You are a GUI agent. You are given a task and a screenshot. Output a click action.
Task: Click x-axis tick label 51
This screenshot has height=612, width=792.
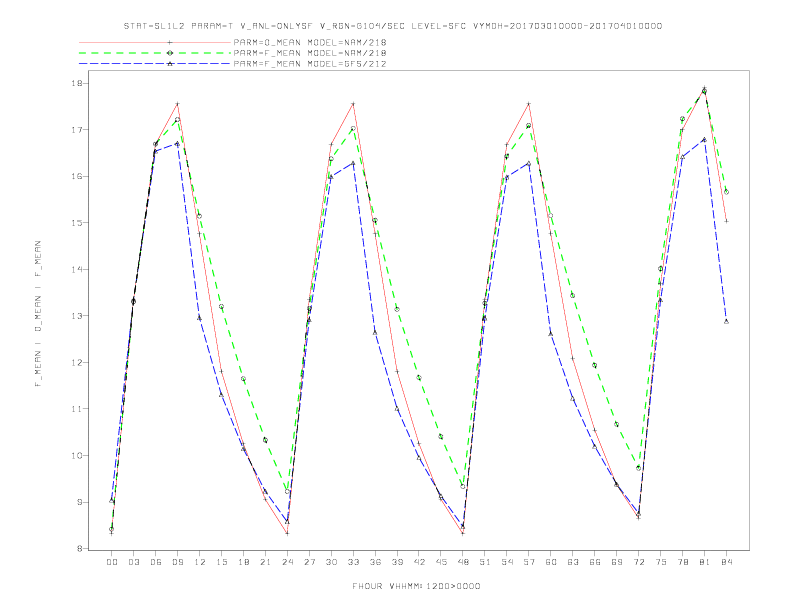[x=485, y=562]
